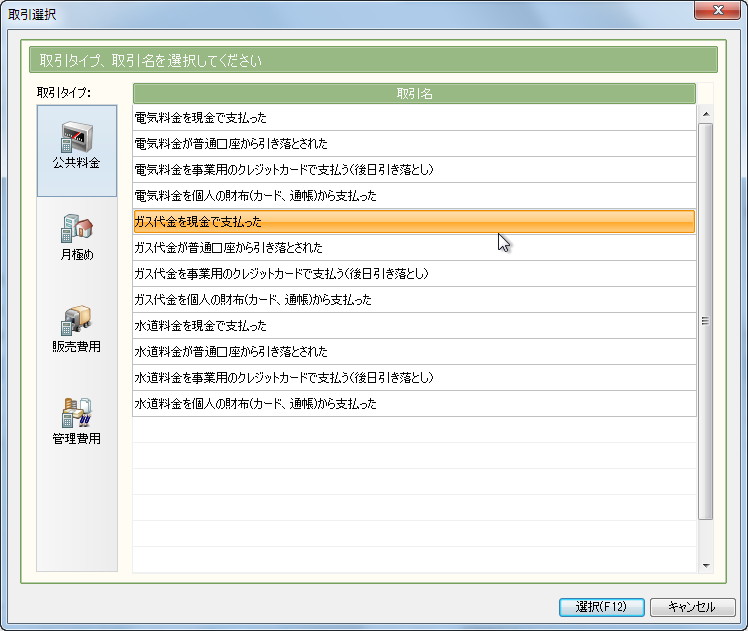748x631 pixels.
Task: Select the 販売費用 transaction type icon
Action: pyautogui.click(x=77, y=329)
